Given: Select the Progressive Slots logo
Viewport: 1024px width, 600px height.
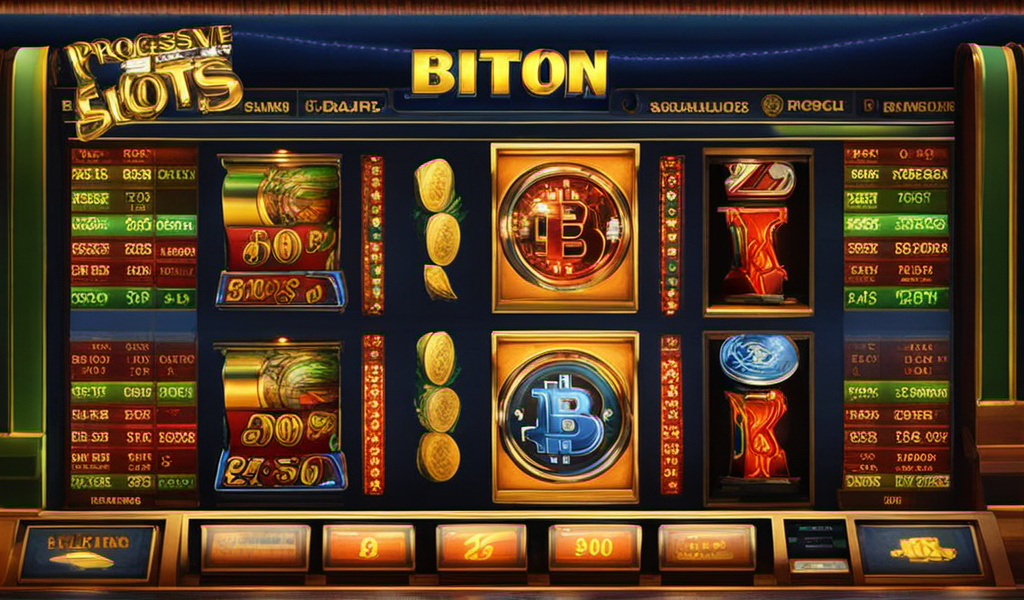Looking at the screenshot, I should [x=153, y=80].
